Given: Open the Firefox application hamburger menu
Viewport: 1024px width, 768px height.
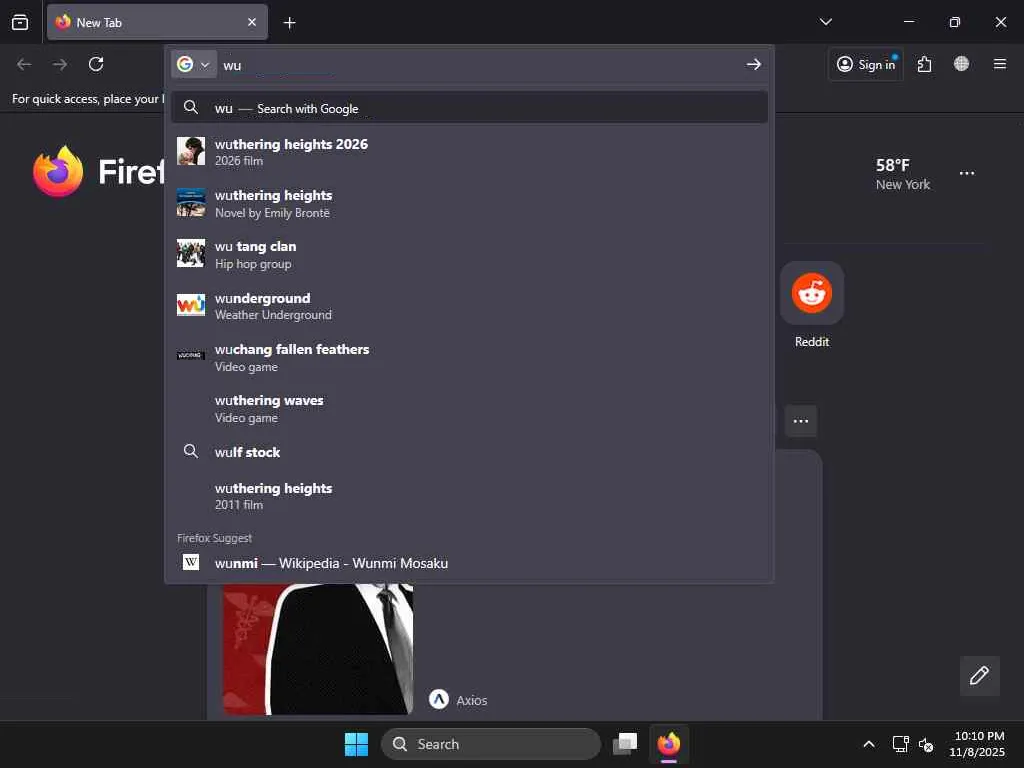Looking at the screenshot, I should 999,64.
